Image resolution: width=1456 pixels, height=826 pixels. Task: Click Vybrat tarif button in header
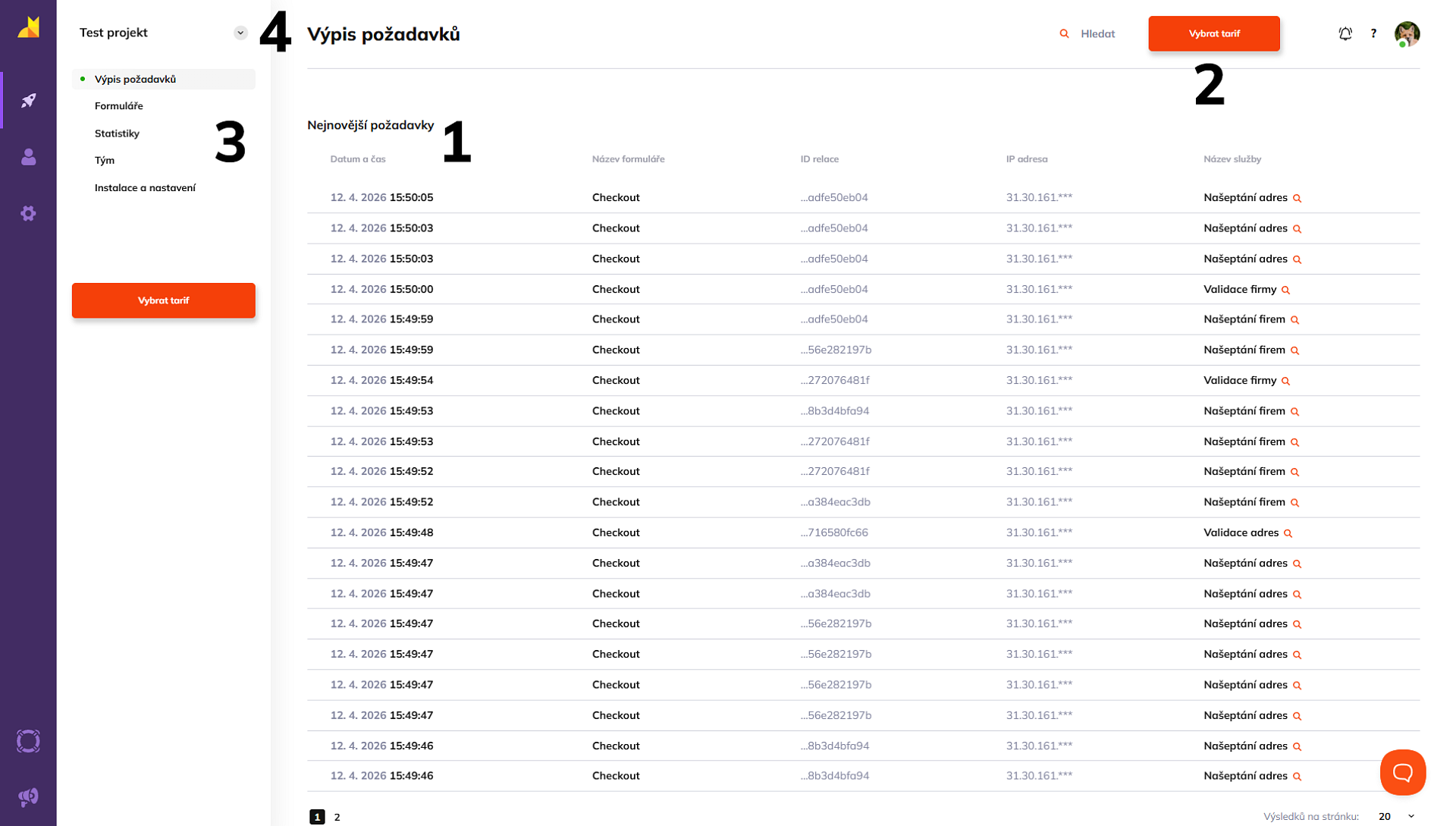pyautogui.click(x=1213, y=33)
